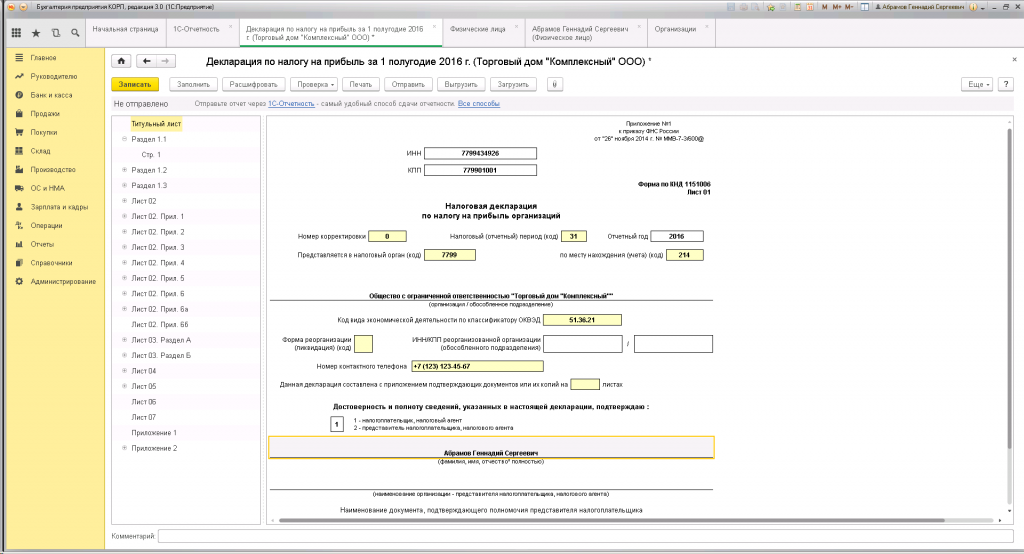Click the contact phone number field
The image size is (1024, 554).
(x=477, y=367)
